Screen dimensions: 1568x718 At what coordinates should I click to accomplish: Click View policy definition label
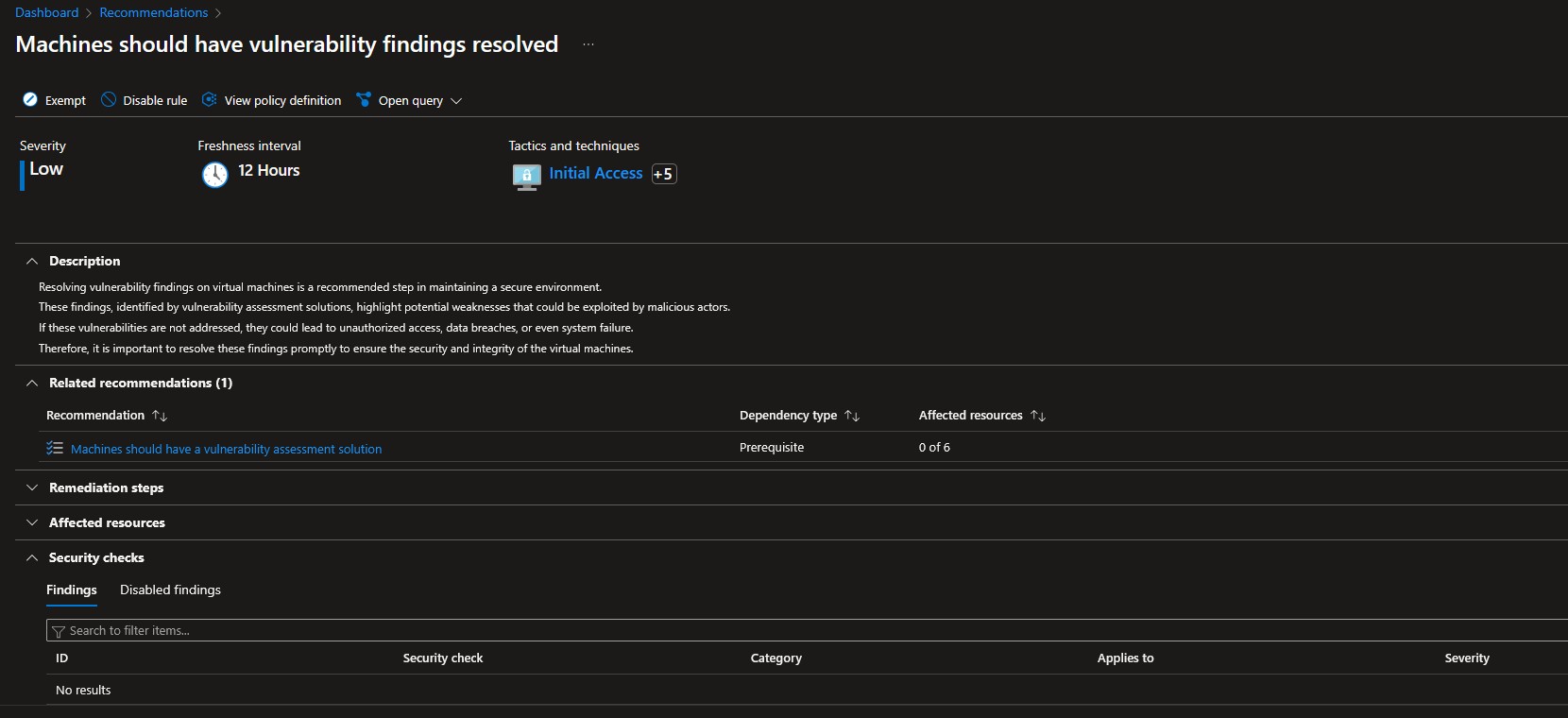(283, 100)
